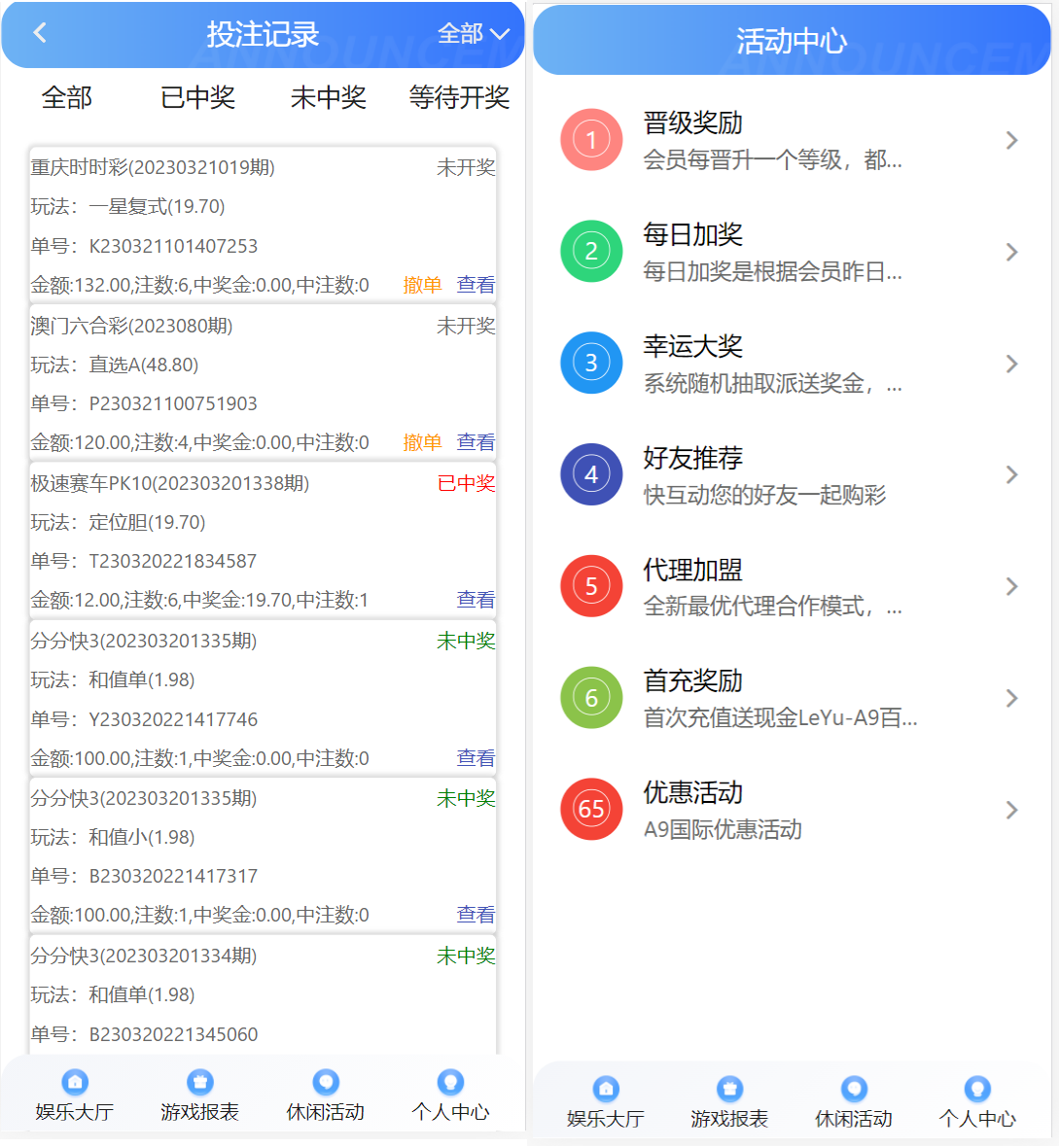The image size is (1060, 1148).
Task: Tap the green circle 2 icon for 每日加奖
Action: tap(591, 252)
